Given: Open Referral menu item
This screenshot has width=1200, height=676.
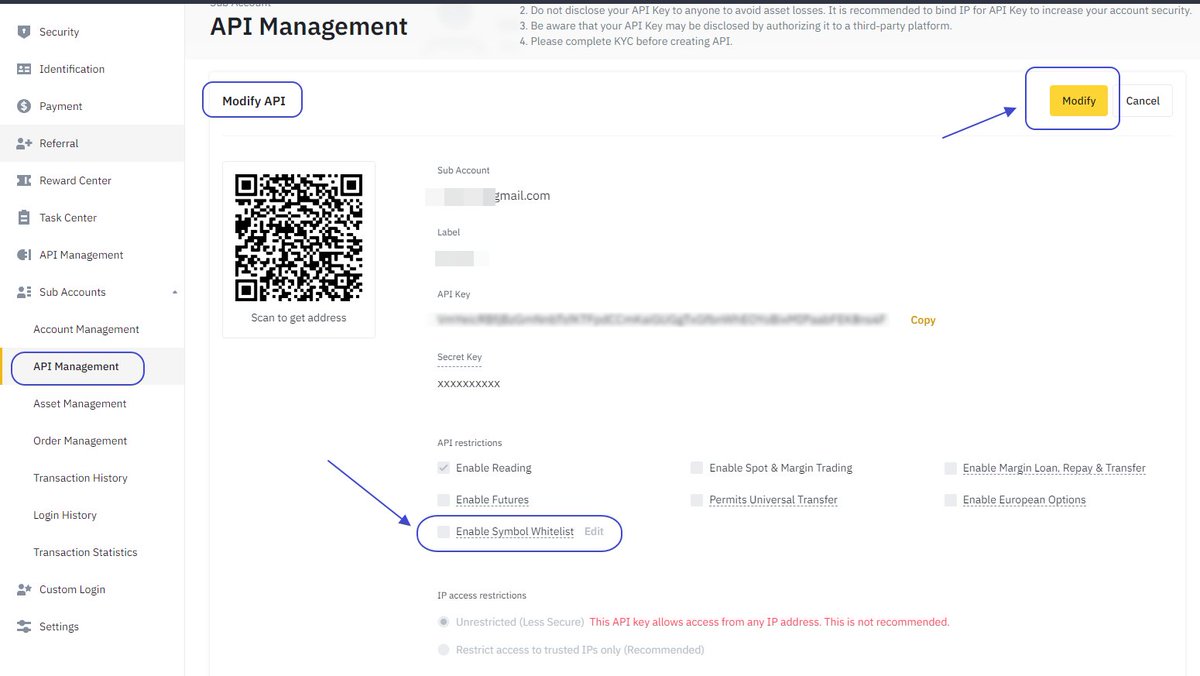Looking at the screenshot, I should (x=59, y=143).
